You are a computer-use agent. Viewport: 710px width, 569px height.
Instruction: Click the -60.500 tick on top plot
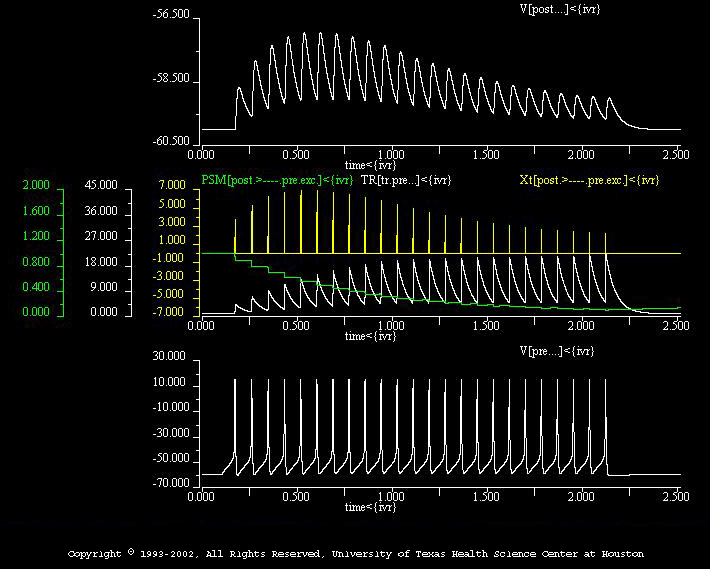pyautogui.click(x=170, y=142)
